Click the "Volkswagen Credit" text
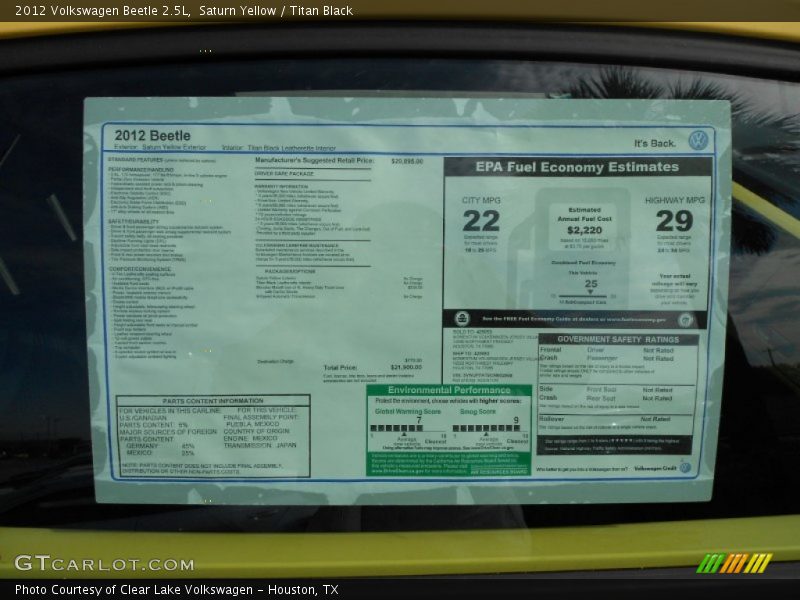Screen dimensions: 800x600 point(655,468)
